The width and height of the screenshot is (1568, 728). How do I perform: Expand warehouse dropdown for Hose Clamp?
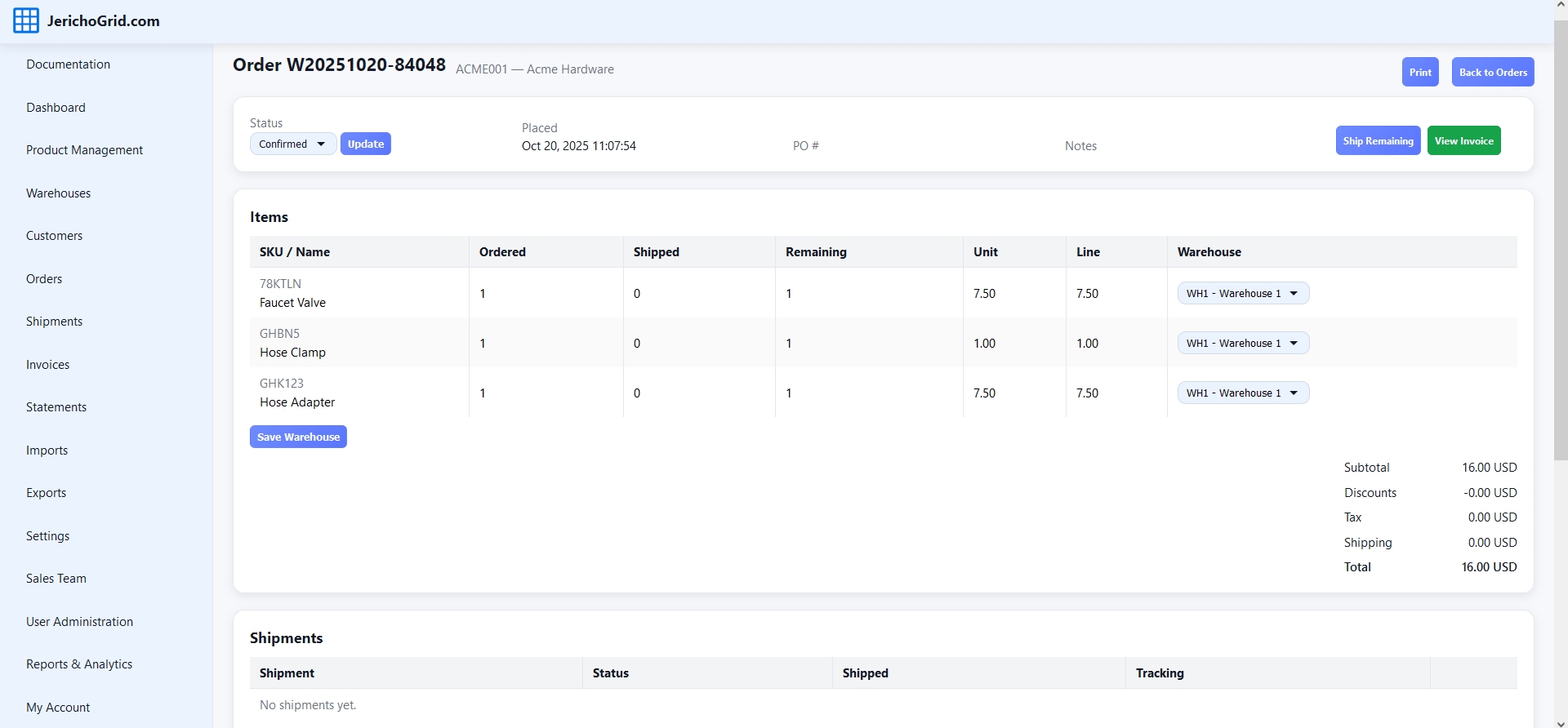[1242, 344]
